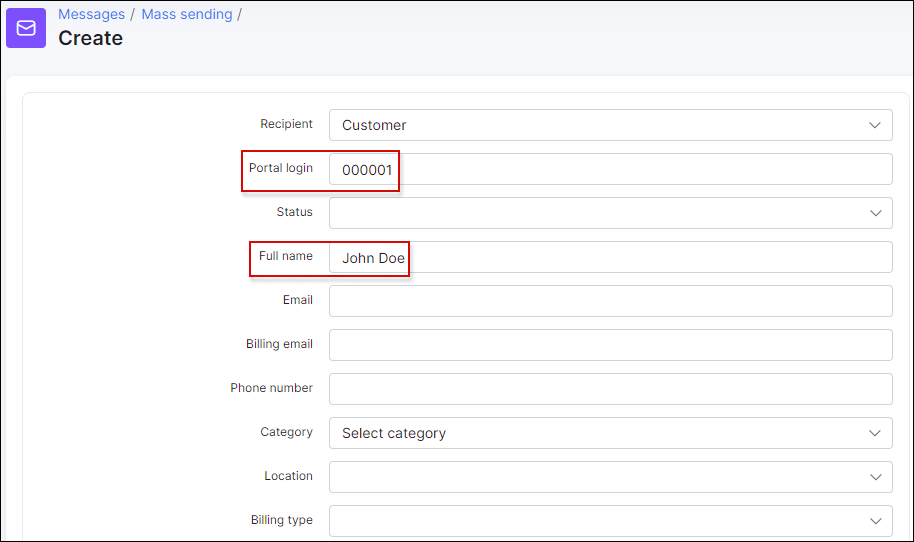Focus the Phone number field
The width and height of the screenshot is (914, 542).
610,389
